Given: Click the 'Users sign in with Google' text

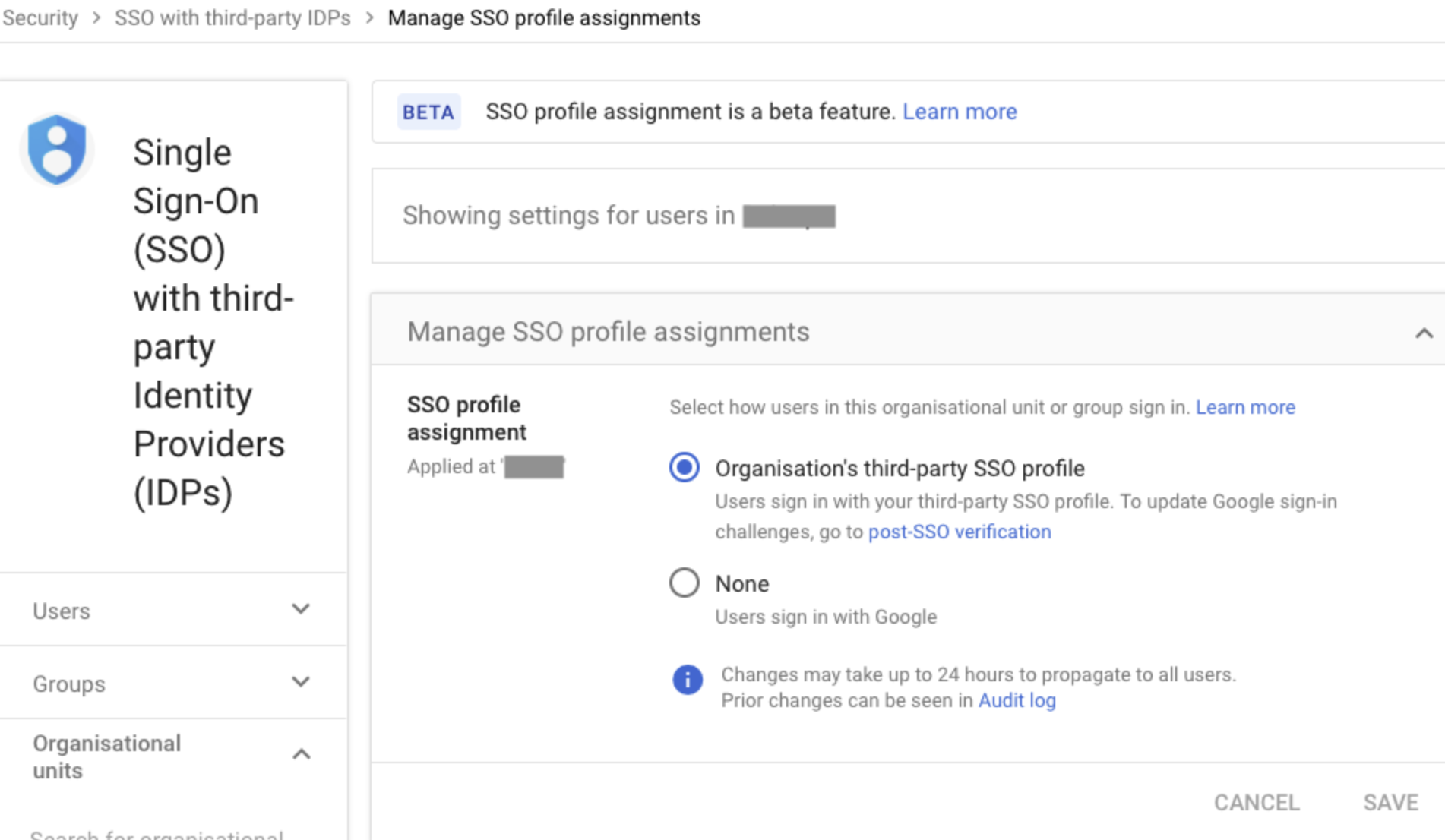Looking at the screenshot, I should [826, 617].
